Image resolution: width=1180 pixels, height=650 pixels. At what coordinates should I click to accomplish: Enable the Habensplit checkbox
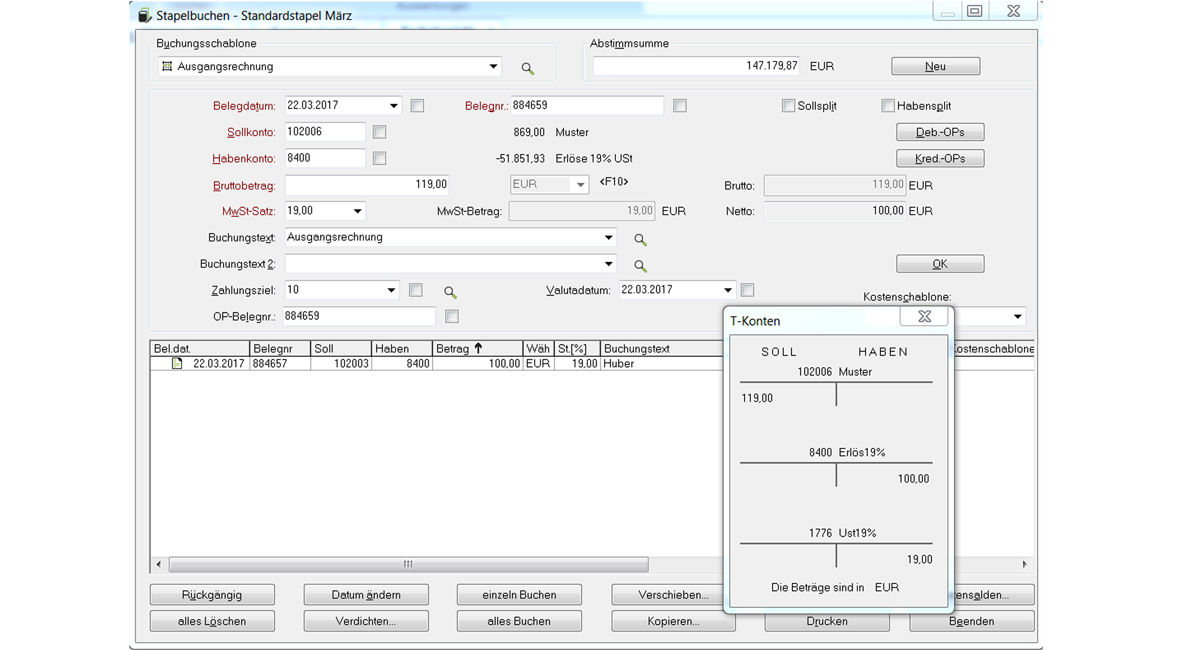pos(887,106)
